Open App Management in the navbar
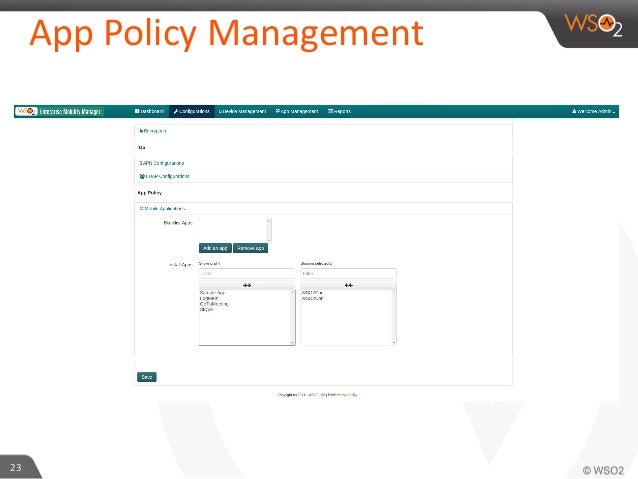 (x=297, y=111)
